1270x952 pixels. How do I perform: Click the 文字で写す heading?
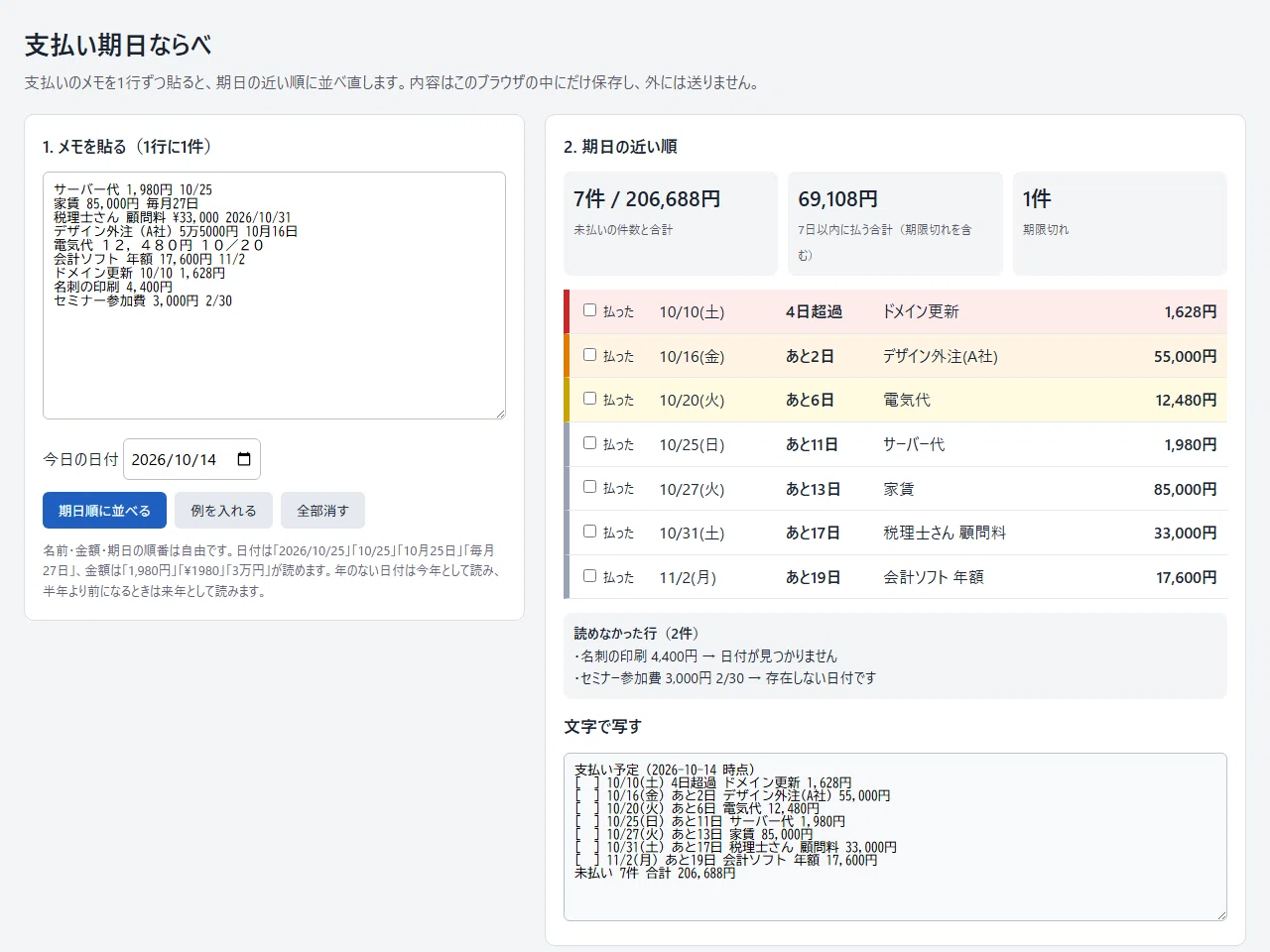coord(602,727)
